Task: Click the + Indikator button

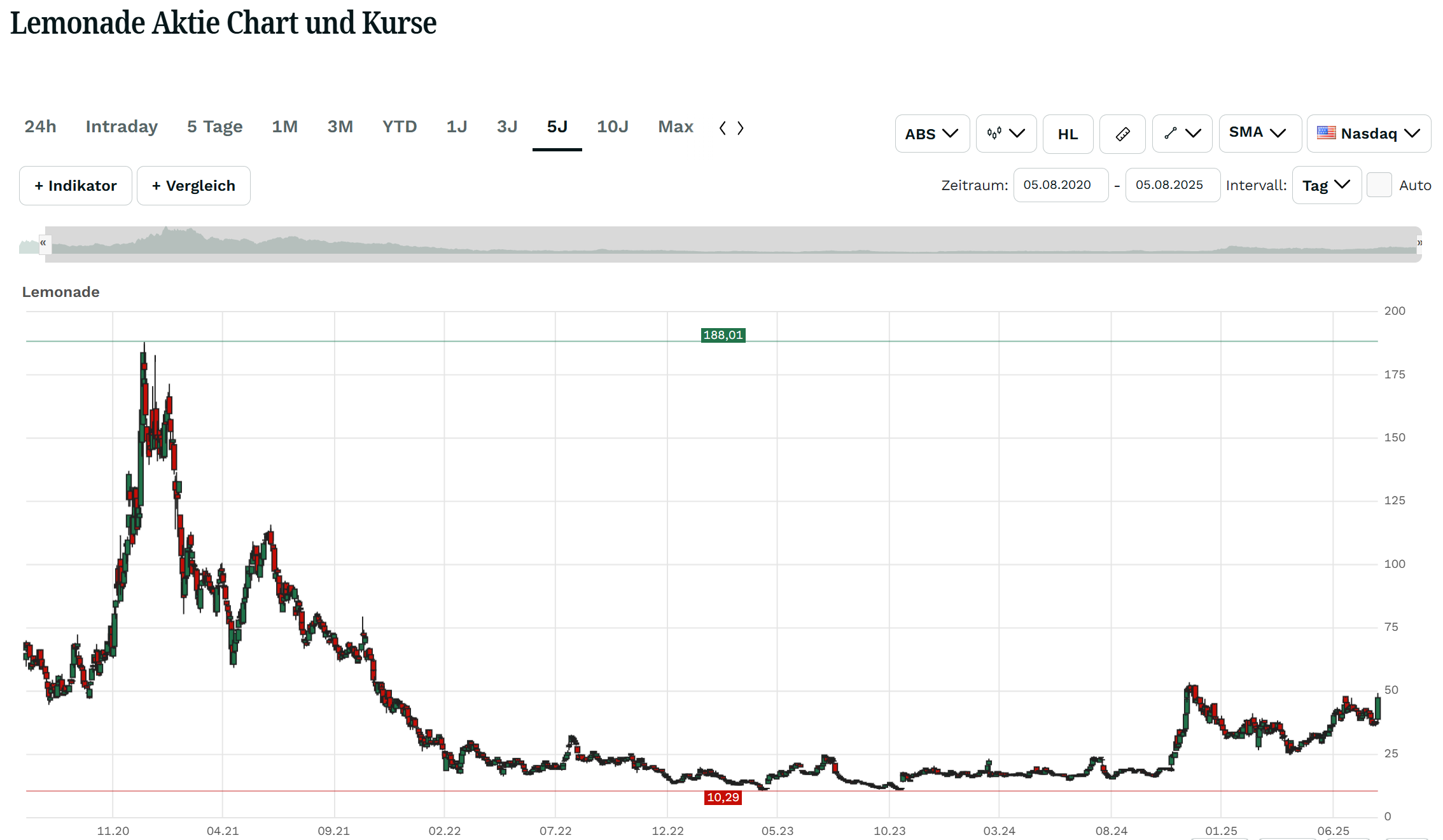Action: [76, 186]
